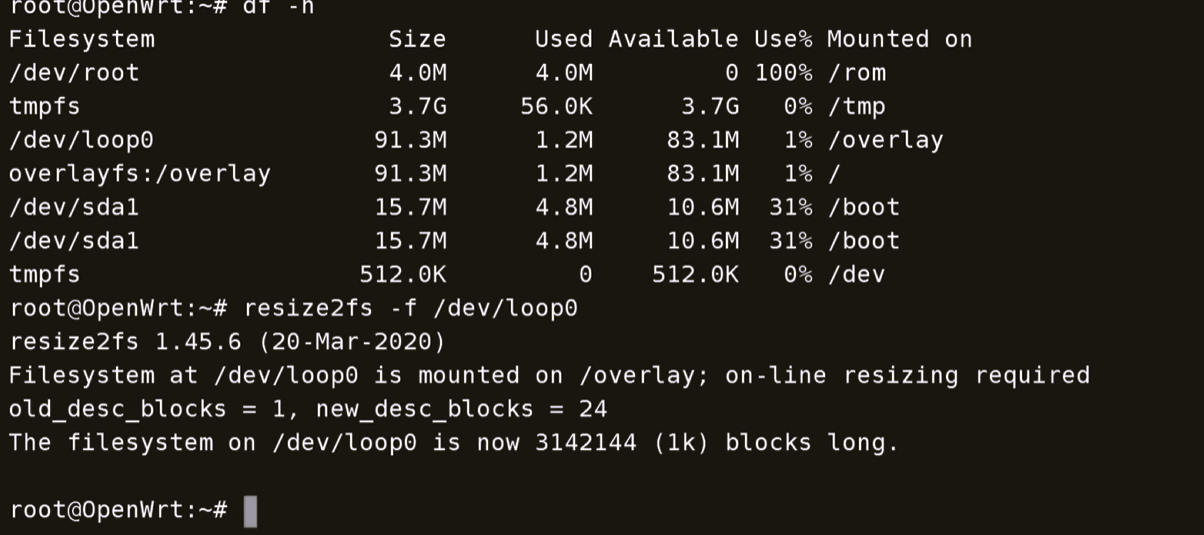
Task: Click the Used column header
Action: click(563, 39)
